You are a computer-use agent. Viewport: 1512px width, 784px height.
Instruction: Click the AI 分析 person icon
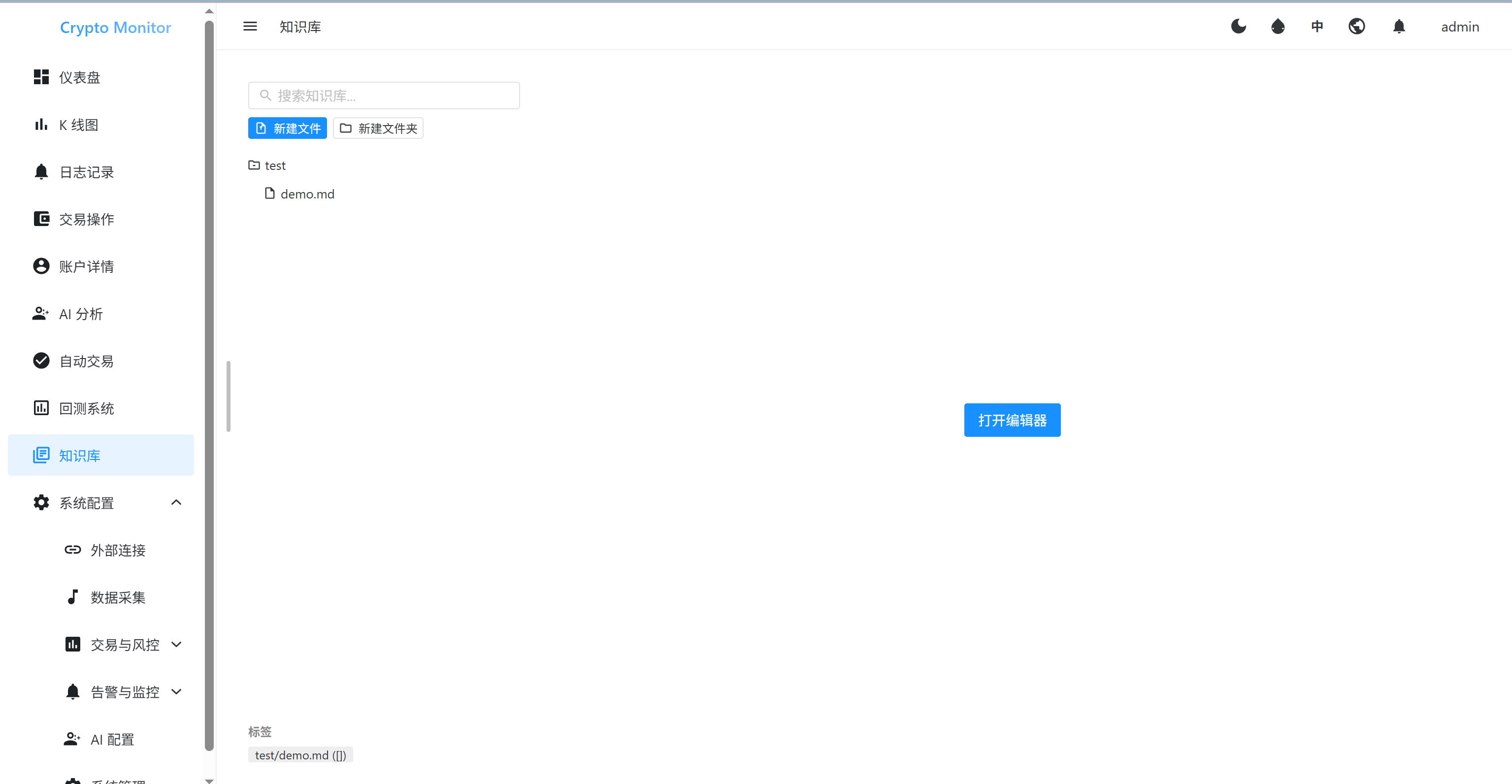(x=40, y=313)
